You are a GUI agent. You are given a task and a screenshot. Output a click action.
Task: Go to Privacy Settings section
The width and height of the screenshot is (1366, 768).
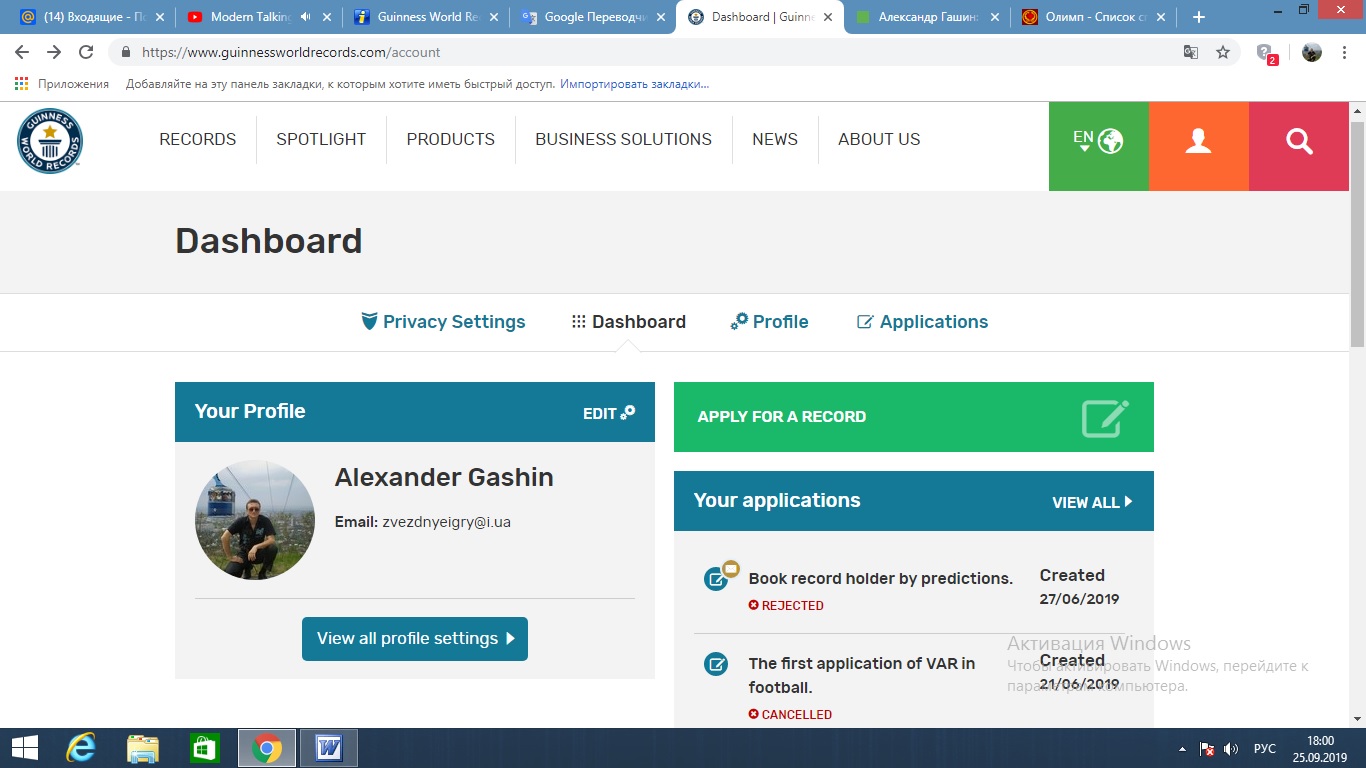443,322
